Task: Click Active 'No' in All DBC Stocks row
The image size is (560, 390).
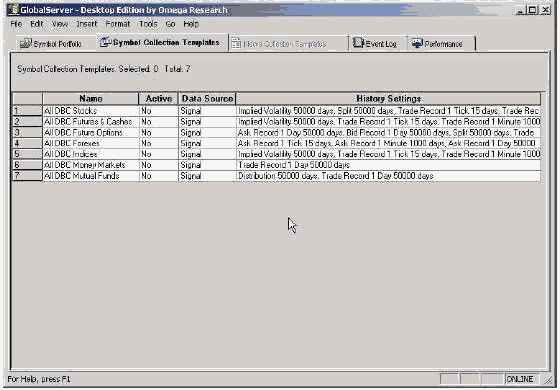Action: (159, 111)
